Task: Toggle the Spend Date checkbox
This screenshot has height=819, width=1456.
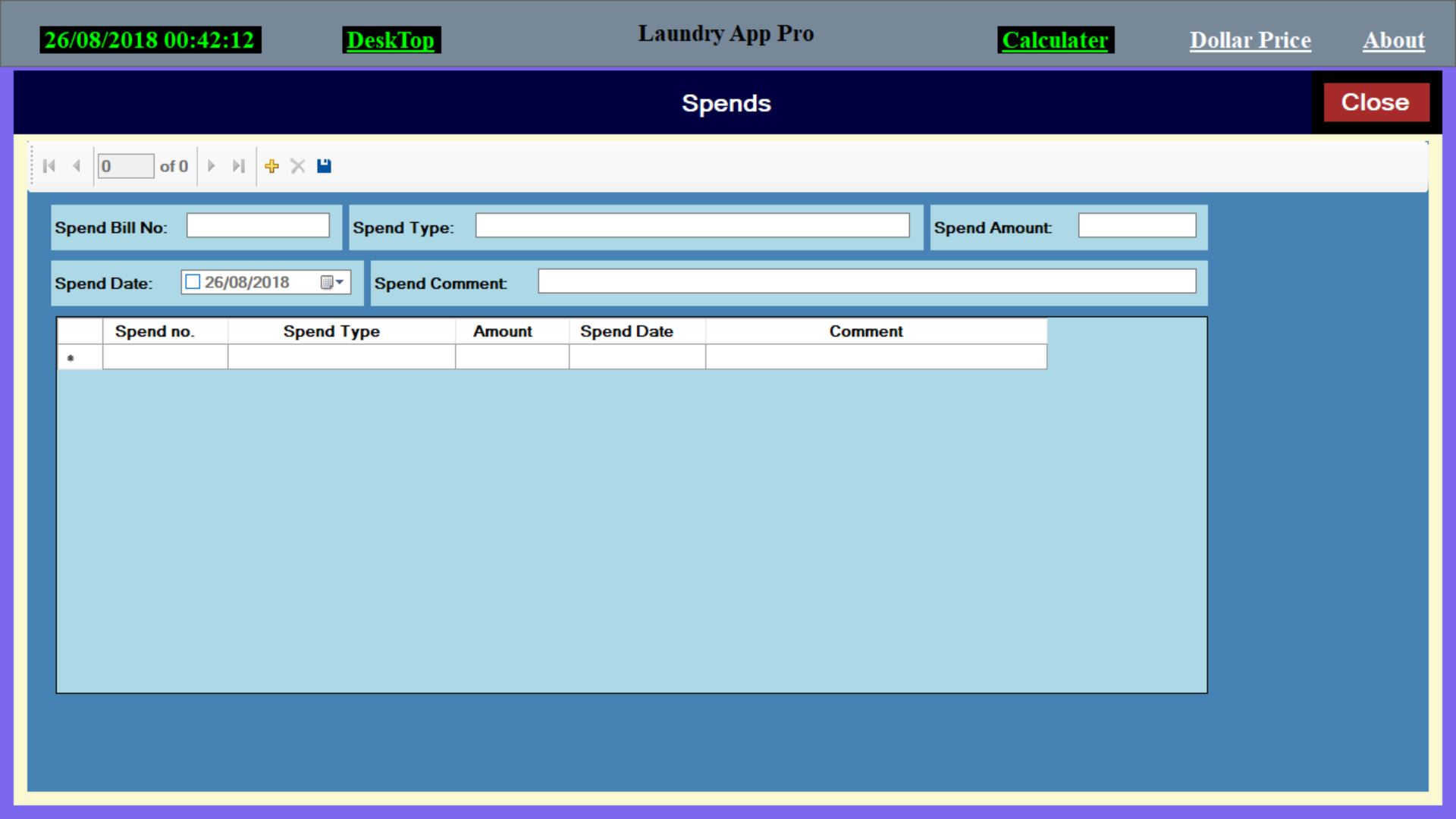Action: tap(193, 282)
